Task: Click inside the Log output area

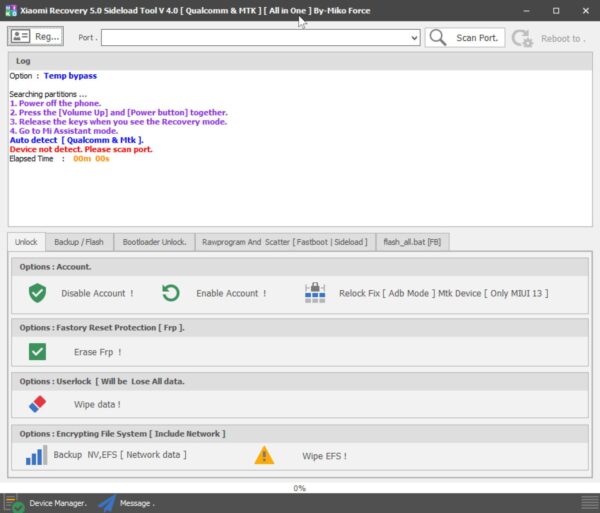Action: [300, 190]
